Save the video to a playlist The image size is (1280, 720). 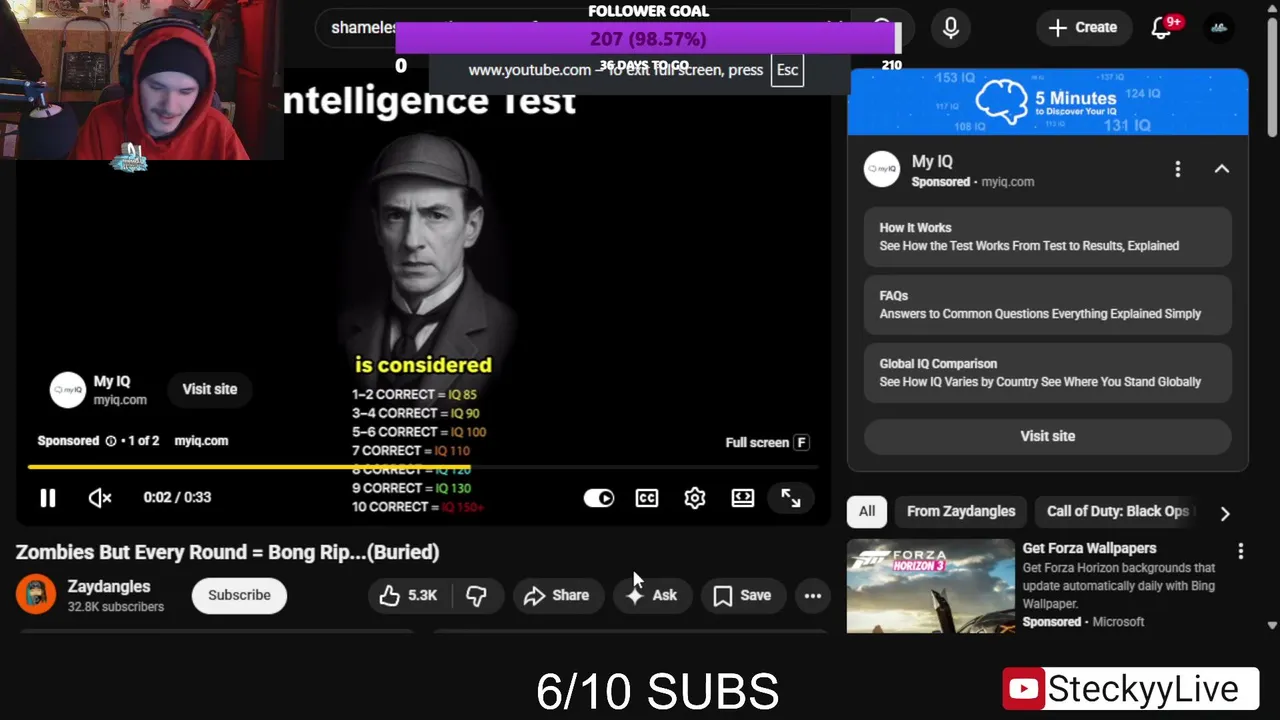pyautogui.click(x=742, y=595)
